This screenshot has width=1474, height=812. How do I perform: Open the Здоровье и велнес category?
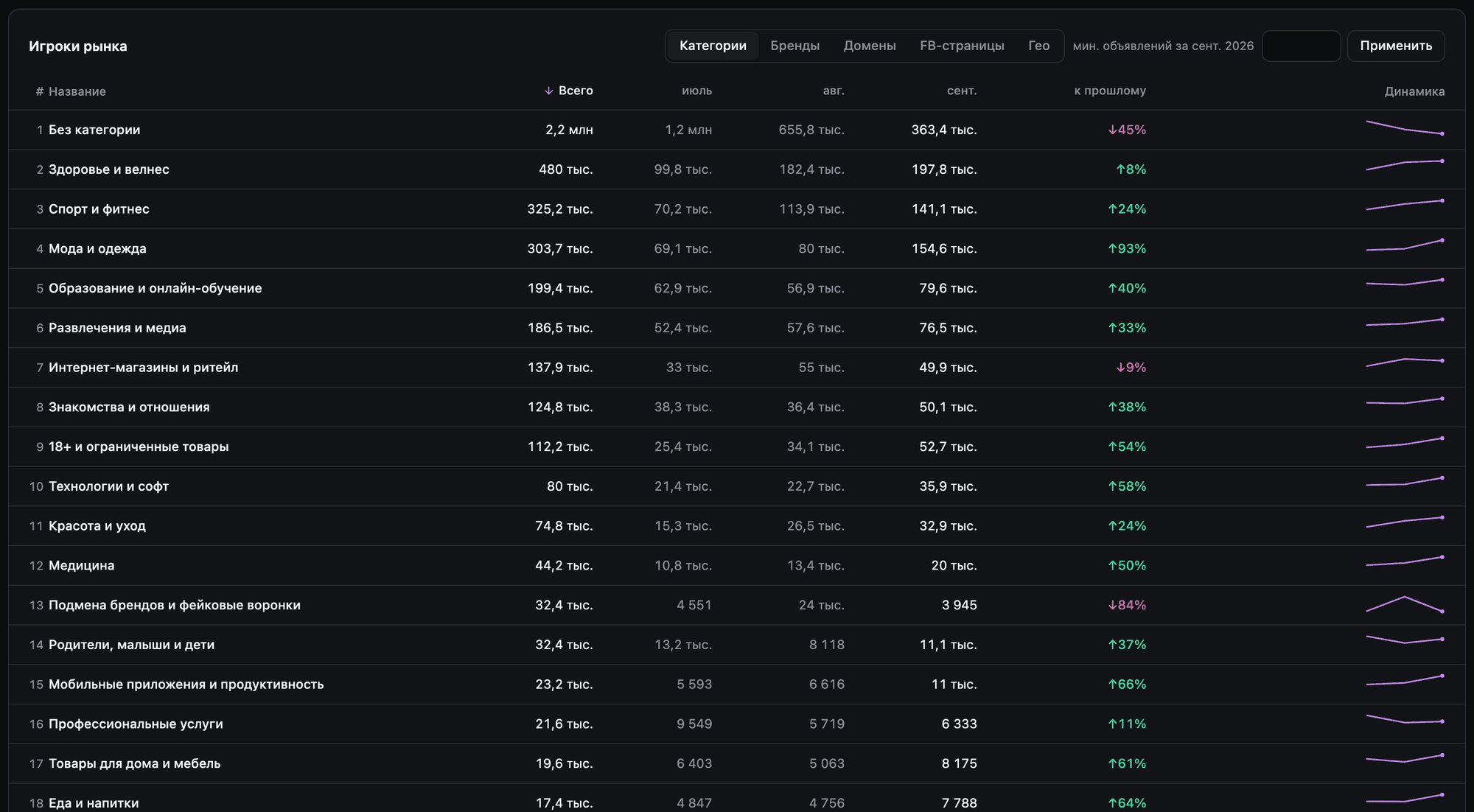(109, 169)
